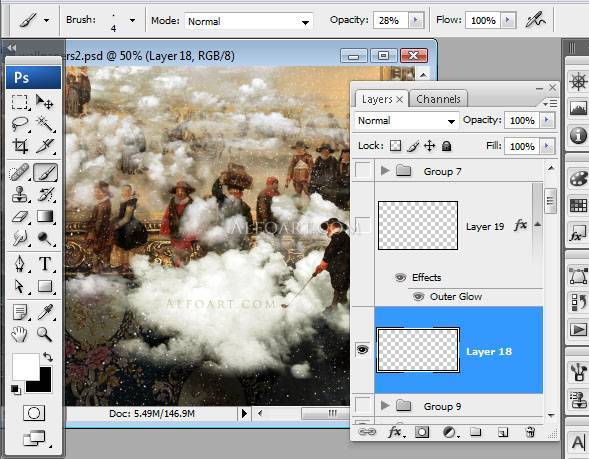Toggle Quick Mask mode

(34, 413)
